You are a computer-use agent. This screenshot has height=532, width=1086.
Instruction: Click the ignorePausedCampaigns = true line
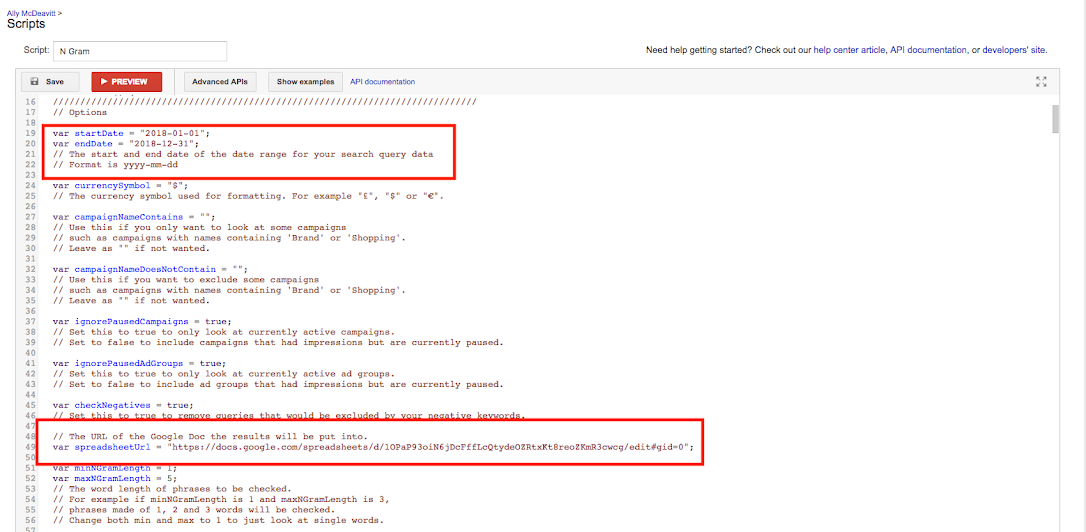click(x=142, y=321)
